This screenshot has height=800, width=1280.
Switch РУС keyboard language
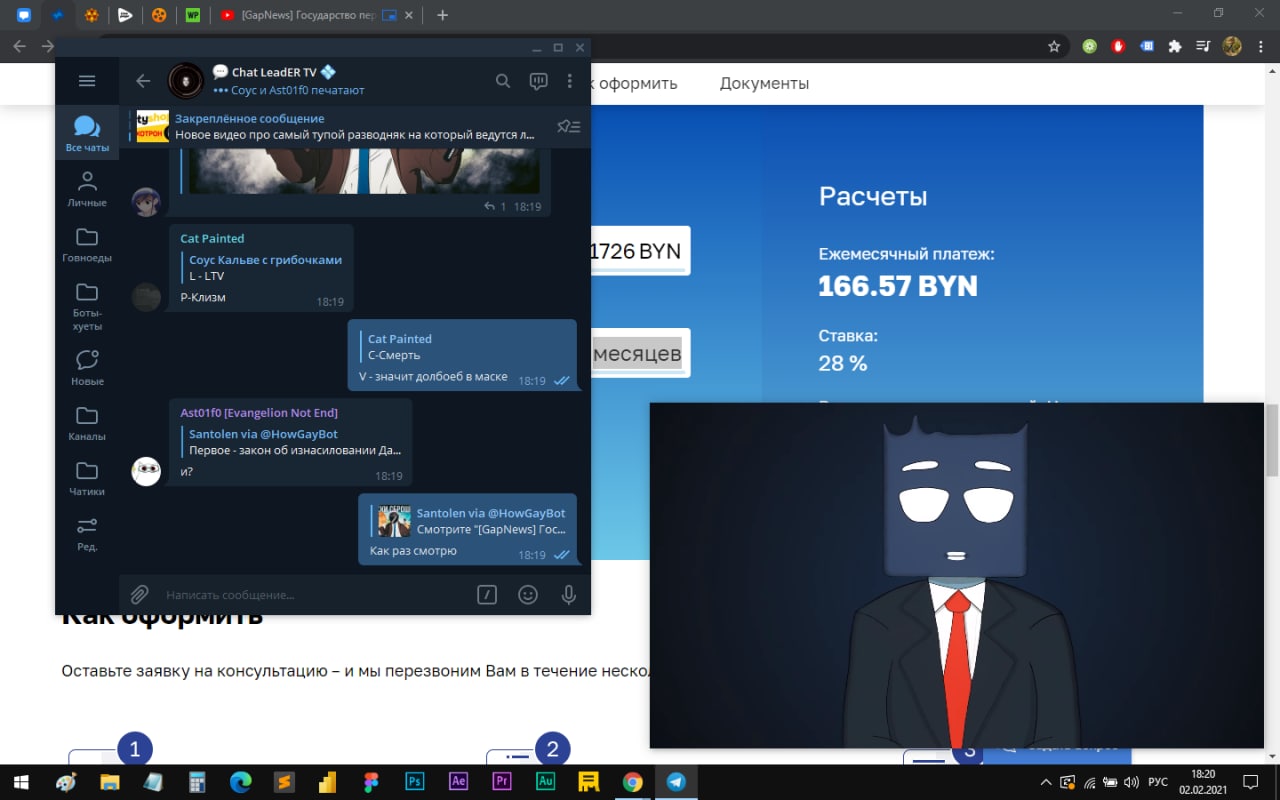tap(1158, 782)
